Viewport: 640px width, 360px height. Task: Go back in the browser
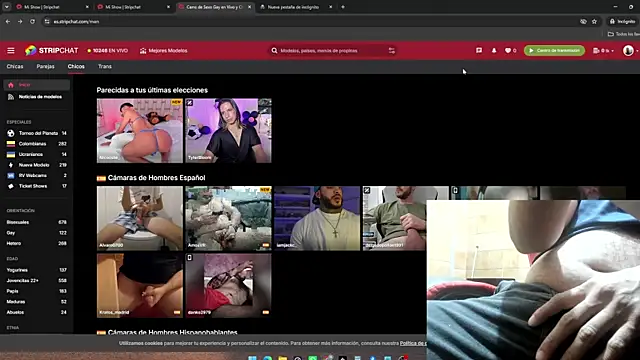point(8,21)
